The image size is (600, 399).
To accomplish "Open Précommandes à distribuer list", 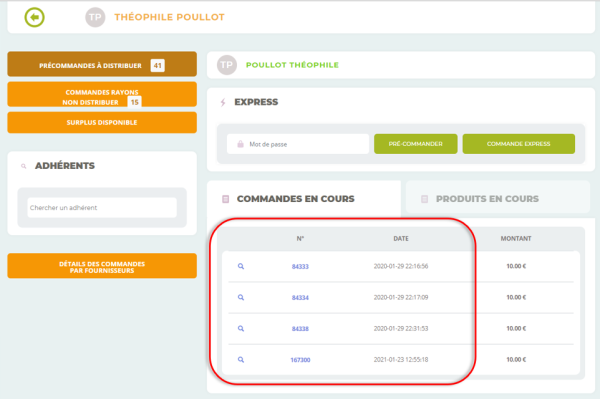I will pyautogui.click(x=102, y=64).
